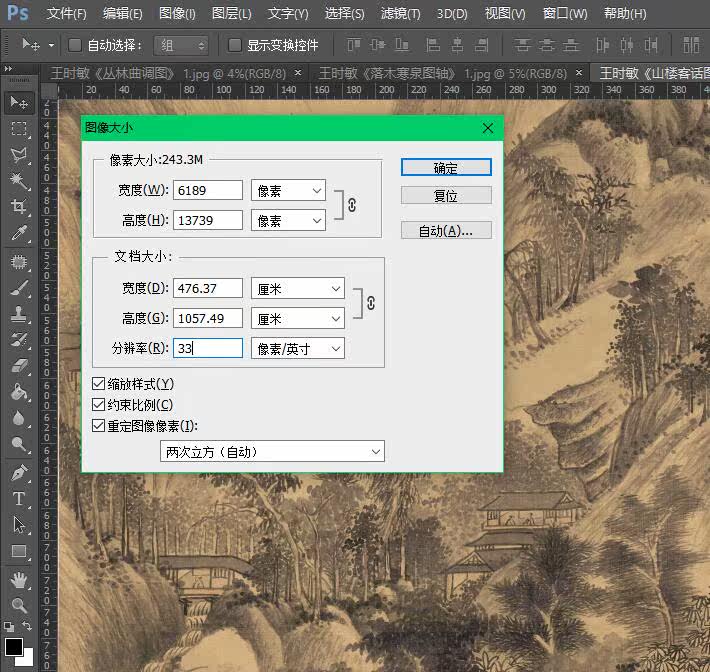Select the Polygonal Lasso tool
This screenshot has width=710, height=672.
[19, 155]
